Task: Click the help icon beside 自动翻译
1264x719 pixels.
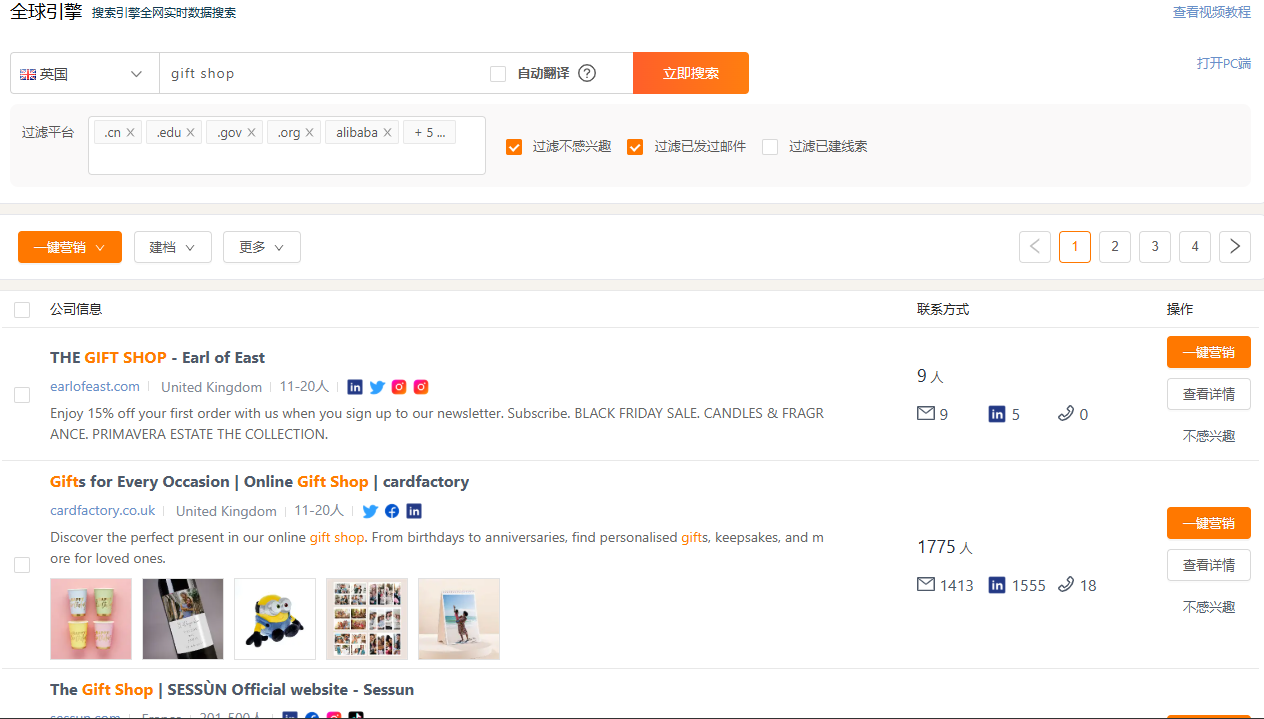Action: click(x=587, y=73)
